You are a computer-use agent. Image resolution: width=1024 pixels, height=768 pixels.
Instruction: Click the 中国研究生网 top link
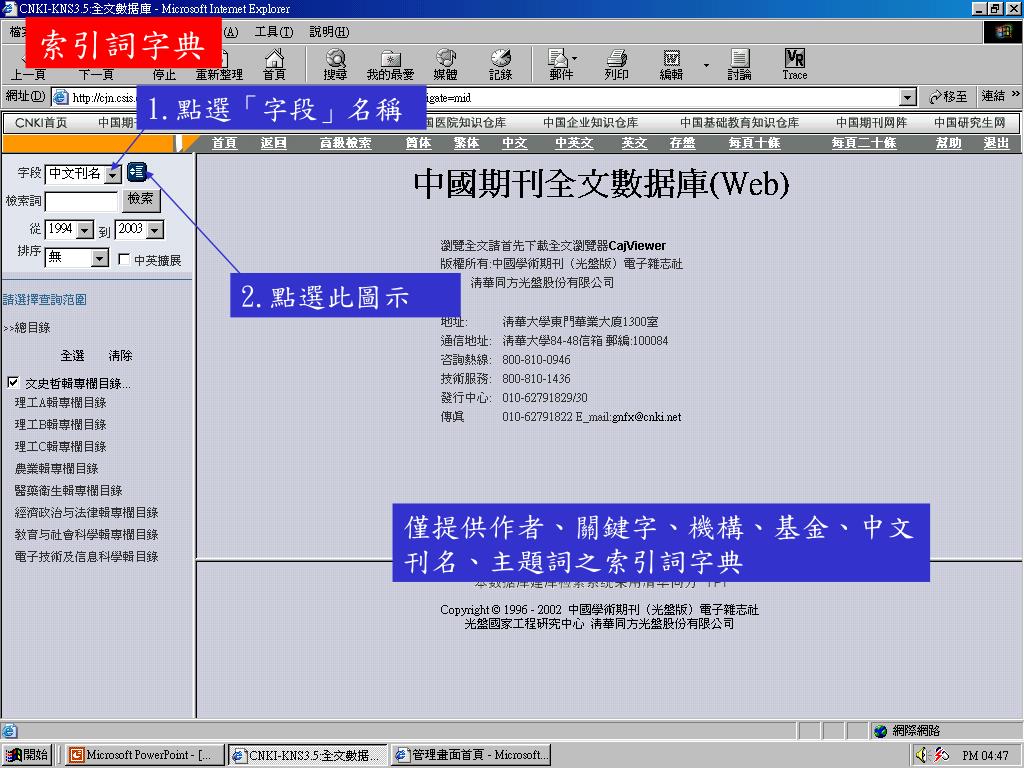pyautogui.click(x=970, y=123)
